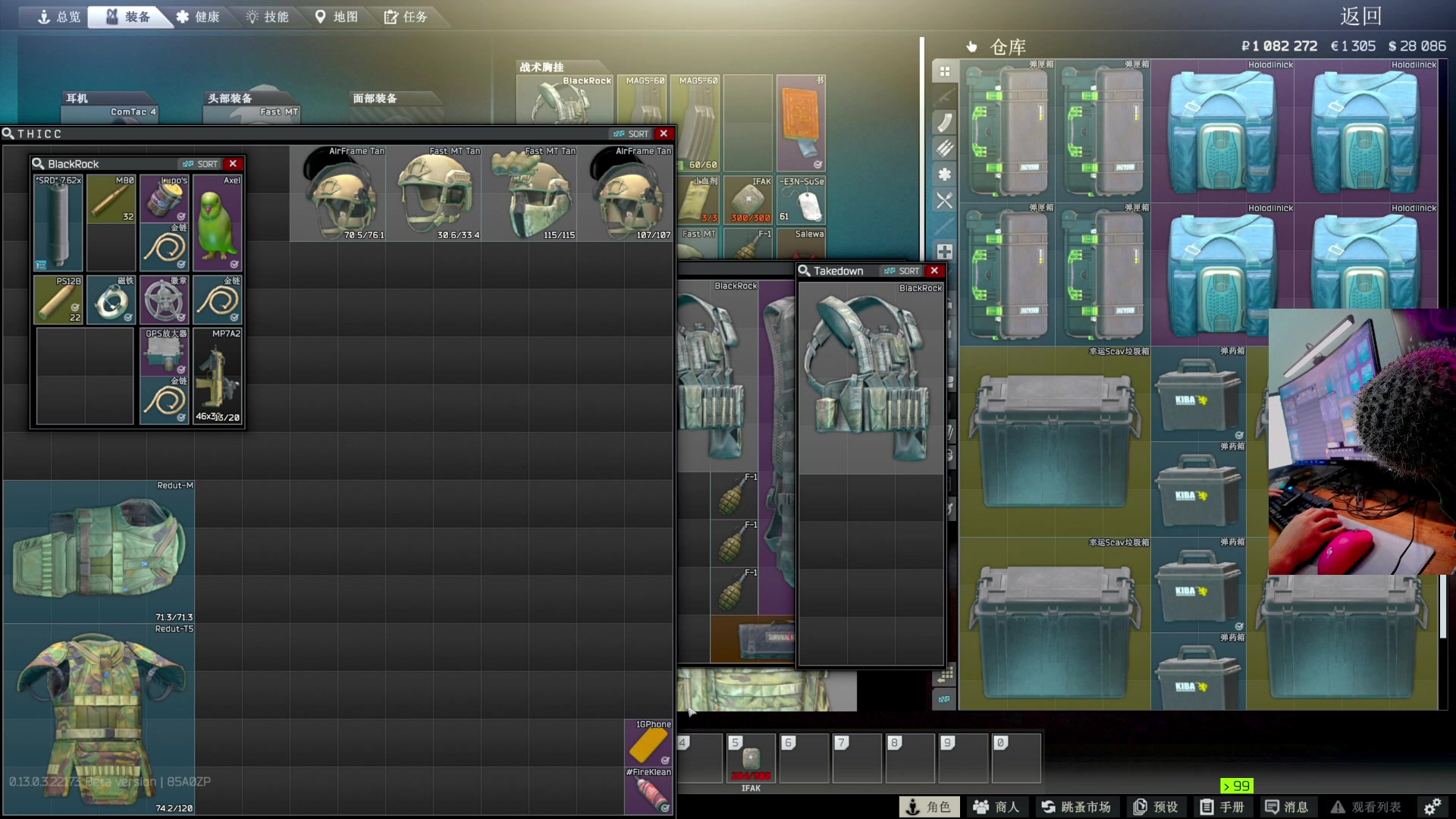Viewport: 1456px width, 819px height.
Task: Select the equipped BlackRock tactical rig
Action: pos(565,99)
